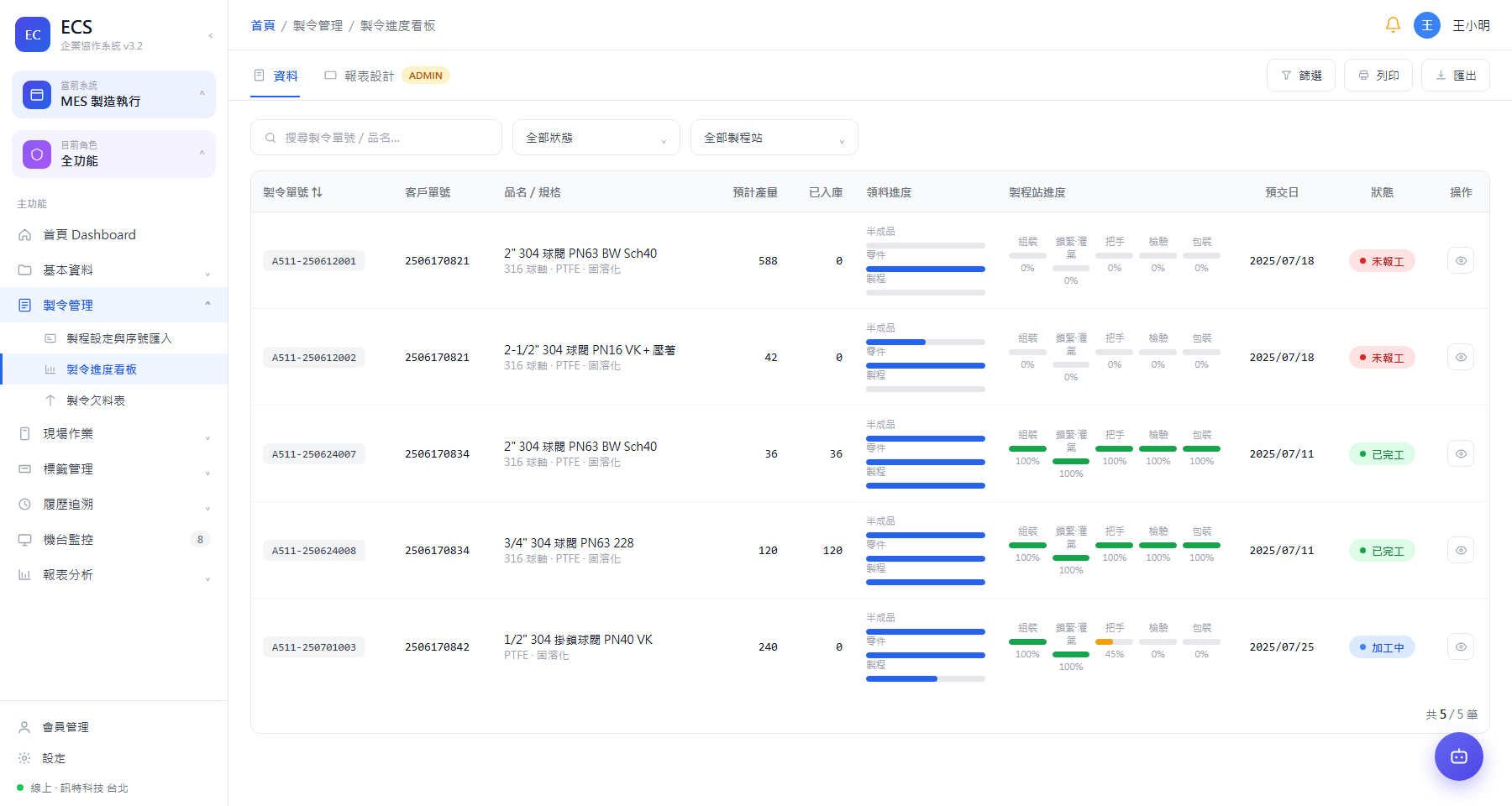Expand the 報表分析 menu

tap(114, 575)
